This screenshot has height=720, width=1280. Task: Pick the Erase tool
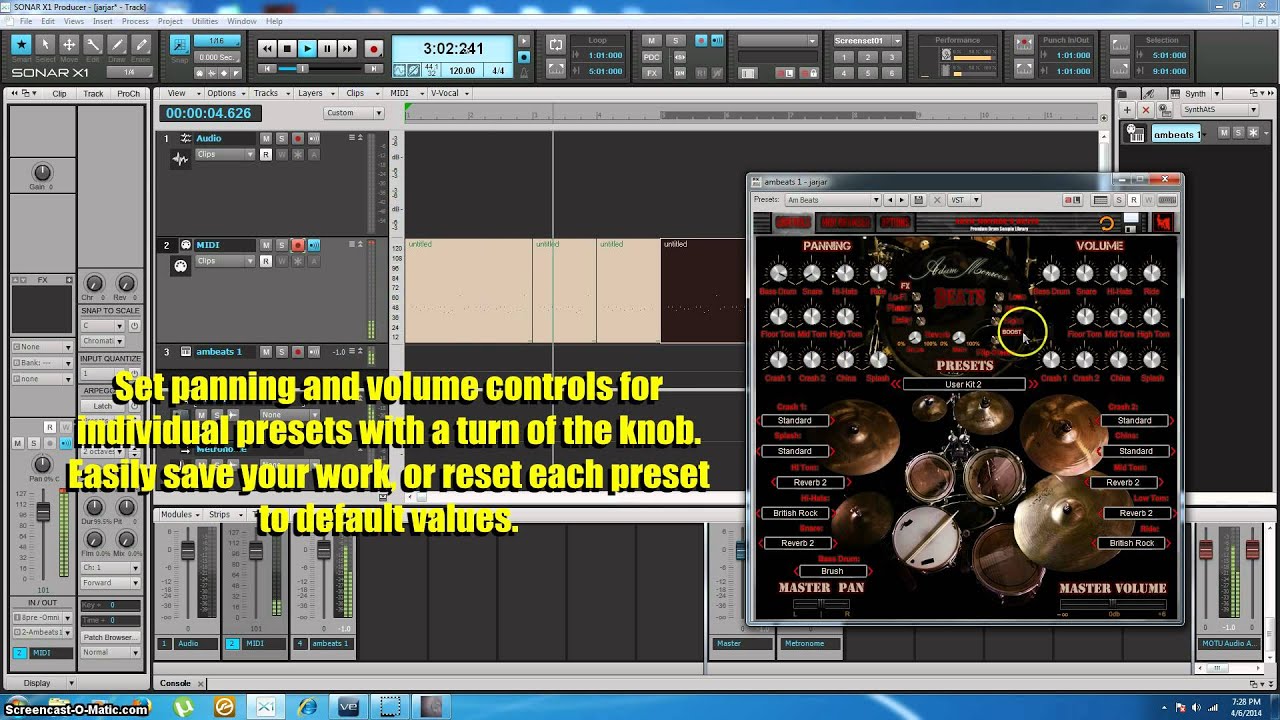tap(141, 45)
